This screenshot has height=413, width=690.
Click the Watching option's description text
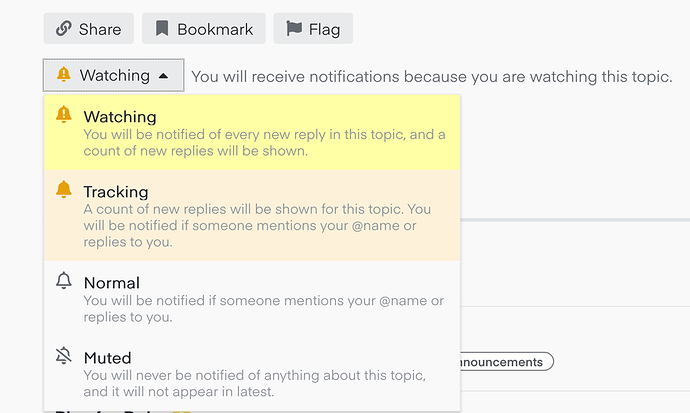coord(264,144)
